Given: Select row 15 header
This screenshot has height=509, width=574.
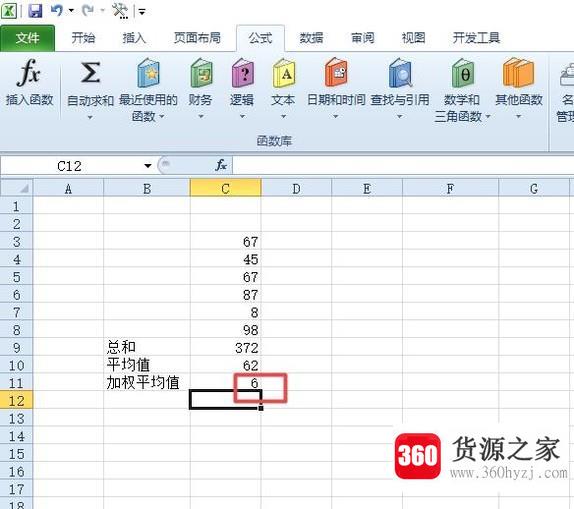Looking at the screenshot, I should click(17, 454).
